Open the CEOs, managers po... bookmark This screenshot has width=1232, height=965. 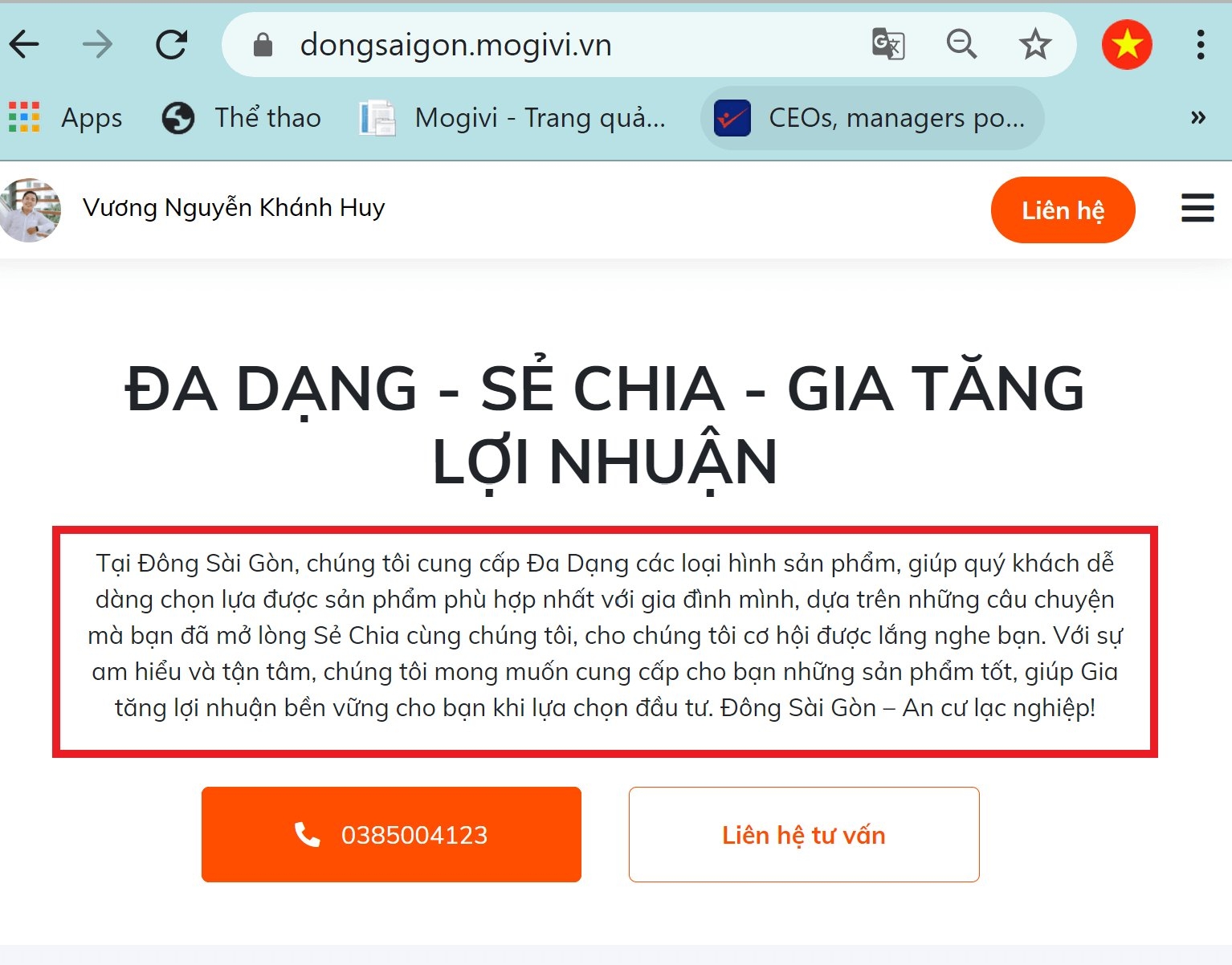pyautogui.click(x=871, y=118)
